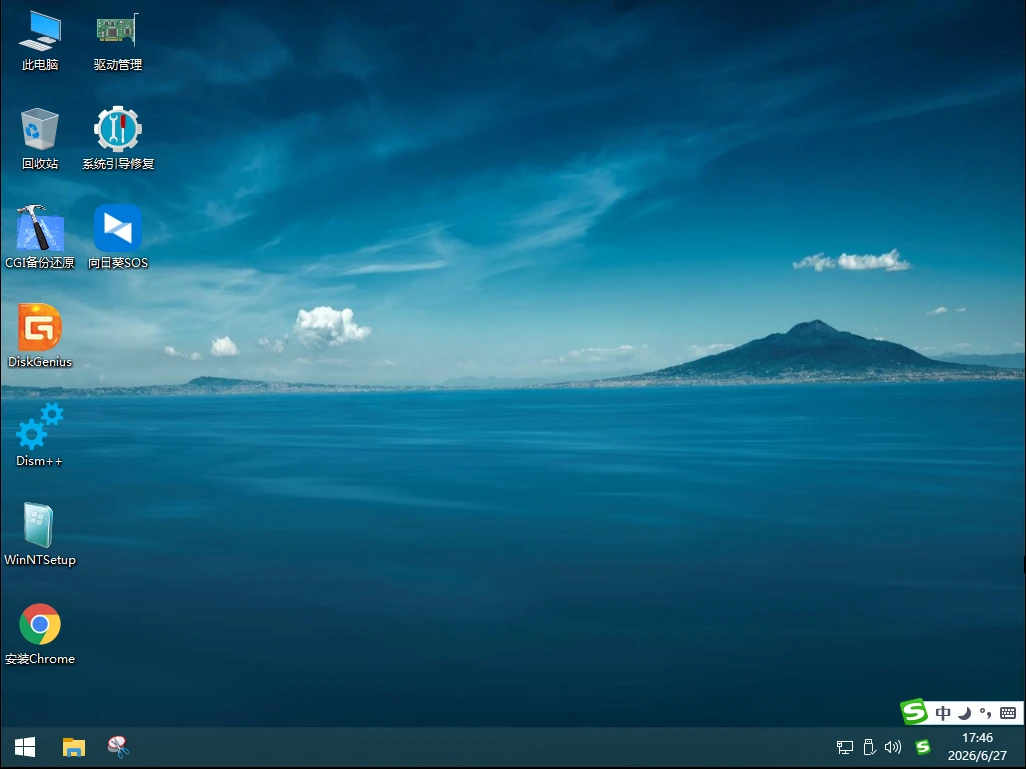1026x769 pixels.
Task: Select the WinNTSetup desktop icon
Action: point(40,533)
